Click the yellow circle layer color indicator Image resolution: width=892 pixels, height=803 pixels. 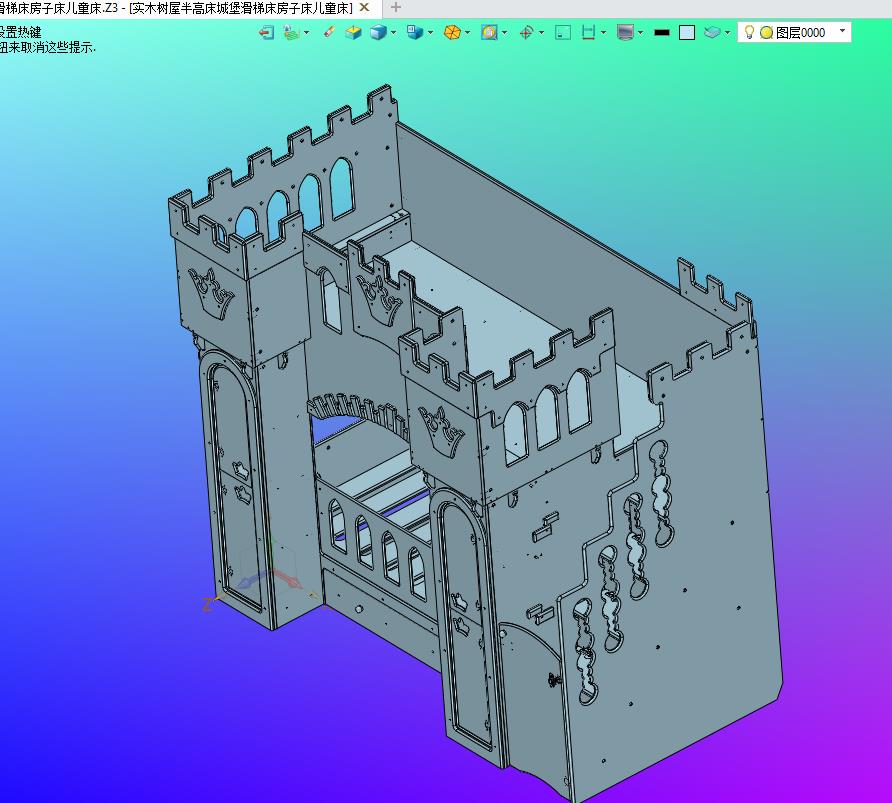tap(766, 32)
